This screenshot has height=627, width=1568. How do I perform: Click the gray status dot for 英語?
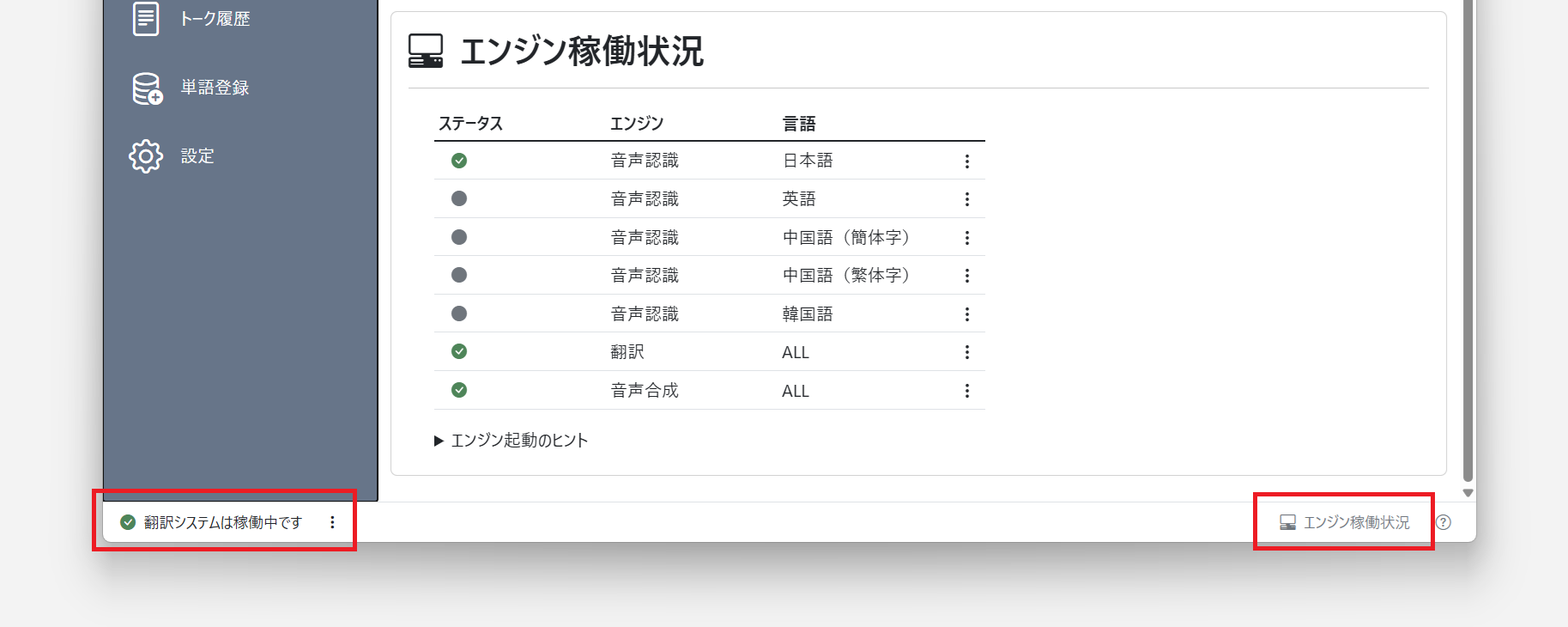[459, 198]
